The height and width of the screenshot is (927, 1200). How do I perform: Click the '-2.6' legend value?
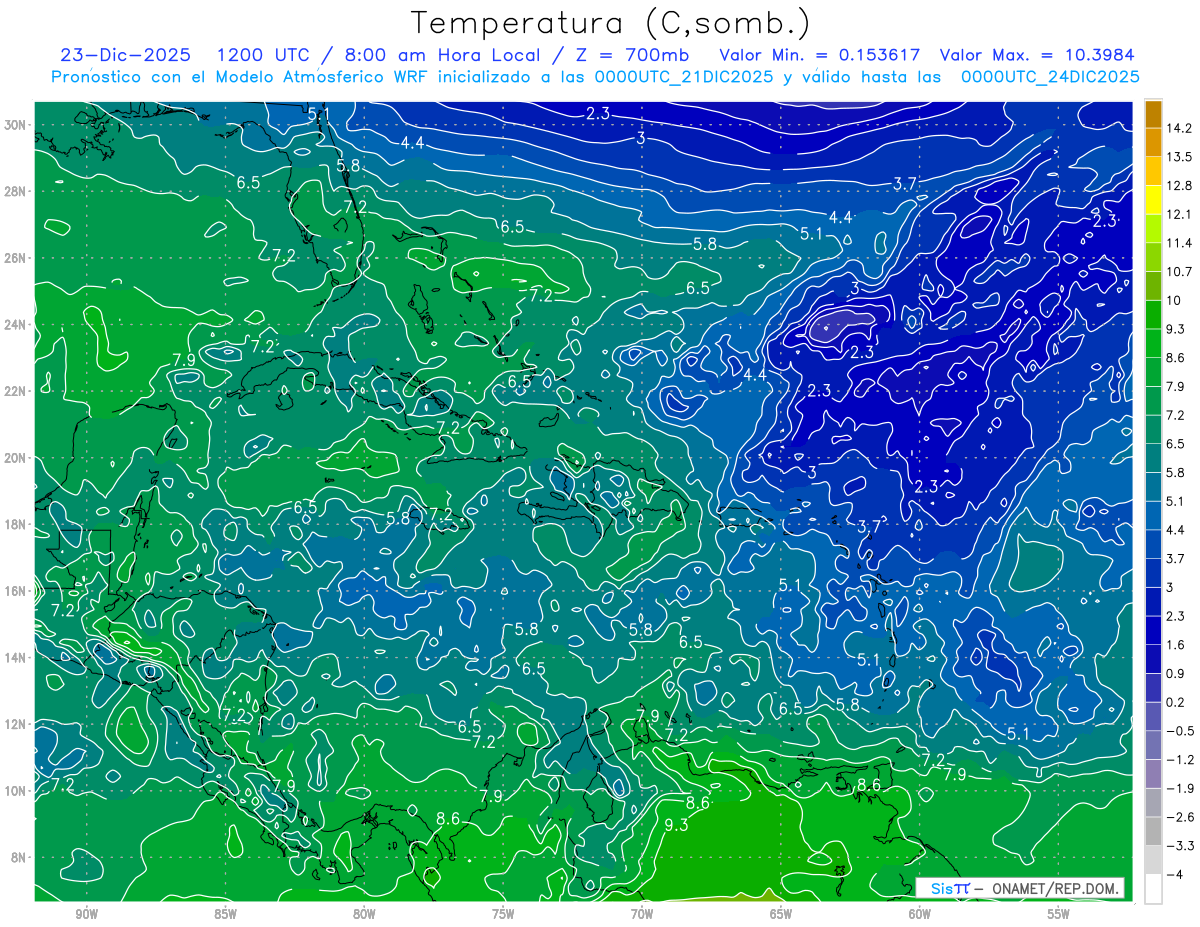[x=1182, y=816]
